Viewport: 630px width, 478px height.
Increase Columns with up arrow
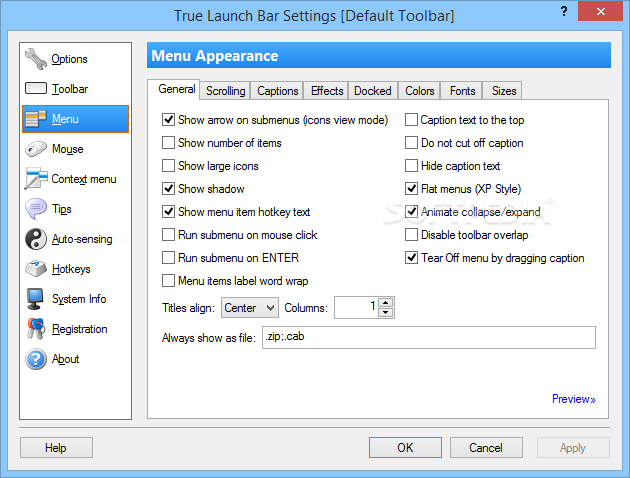[386, 302]
